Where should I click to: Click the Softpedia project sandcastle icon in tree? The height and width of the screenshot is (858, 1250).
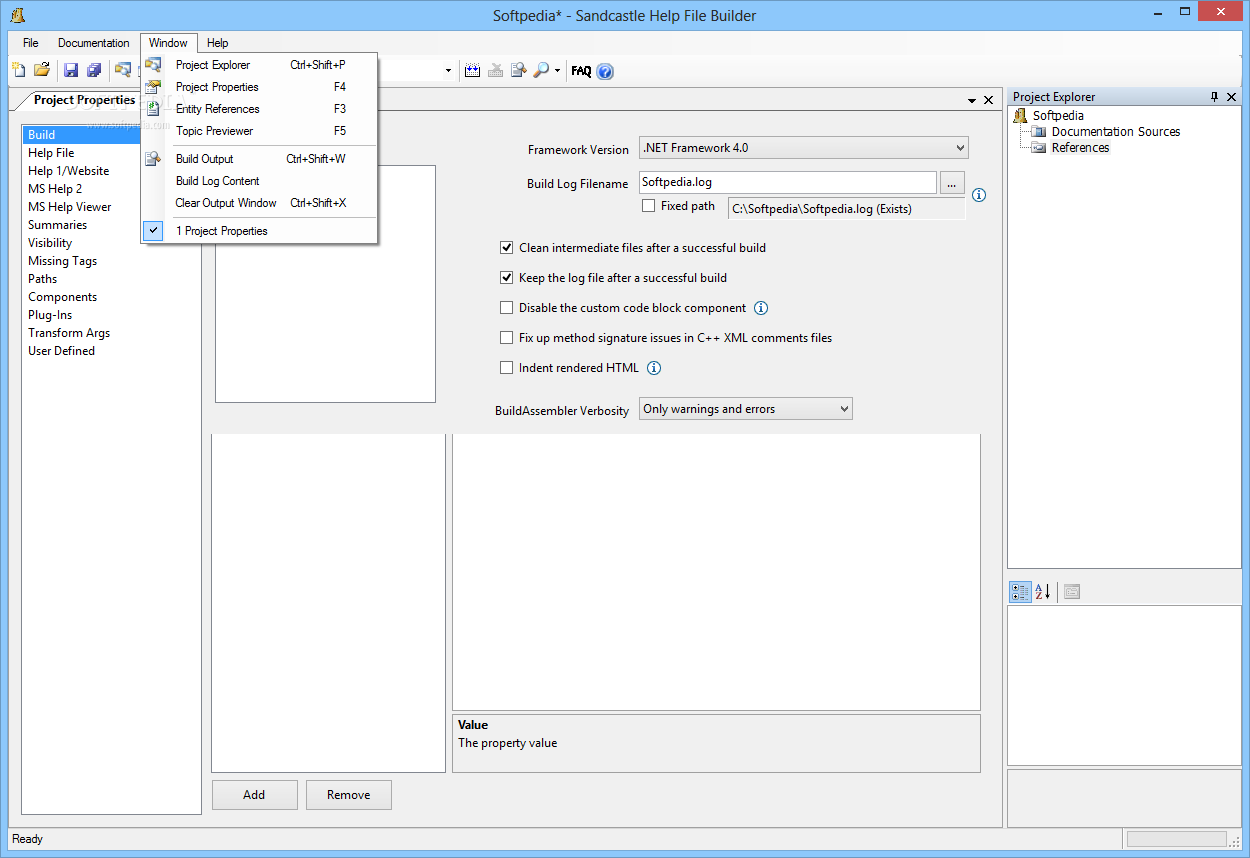pyautogui.click(x=1021, y=116)
